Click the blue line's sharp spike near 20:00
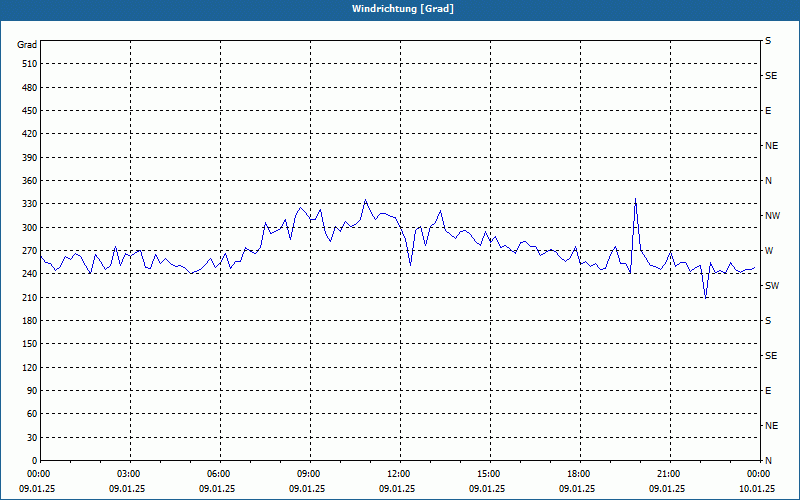Image resolution: width=800 pixels, height=500 pixels. 635,199
